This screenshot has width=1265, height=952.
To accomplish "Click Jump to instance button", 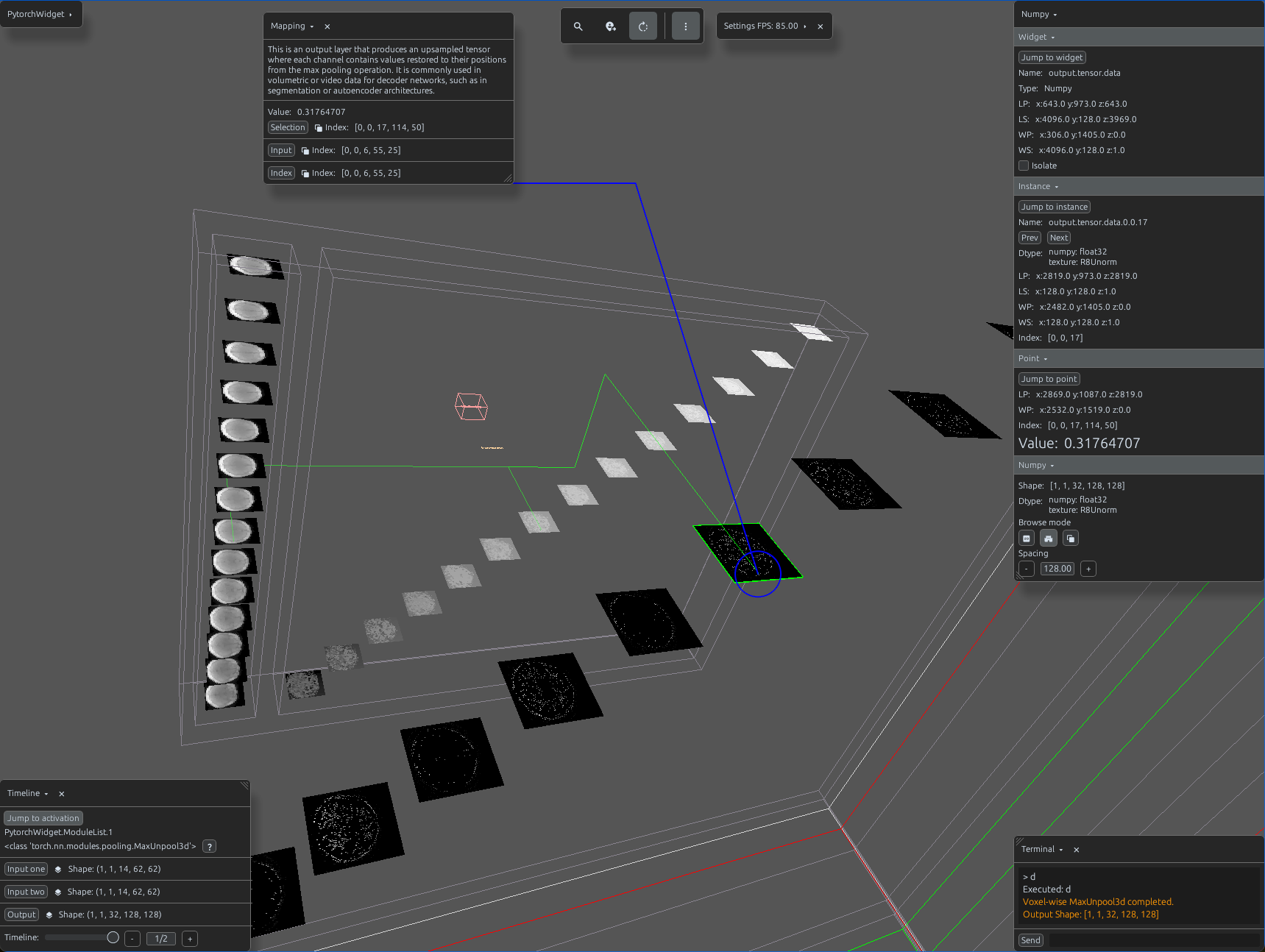I will tap(1054, 207).
